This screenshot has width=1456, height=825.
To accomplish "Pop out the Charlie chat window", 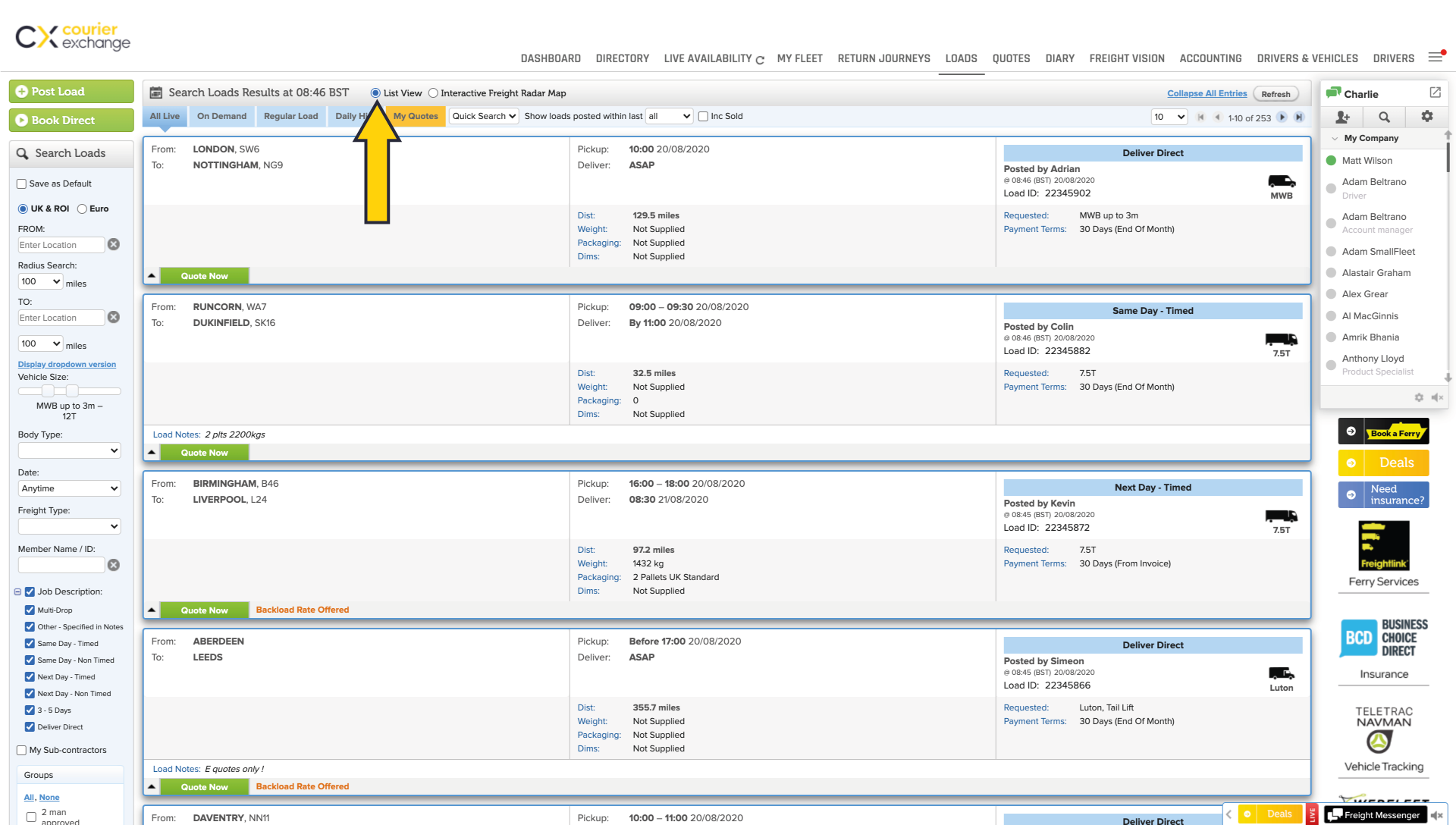I will (x=1436, y=92).
